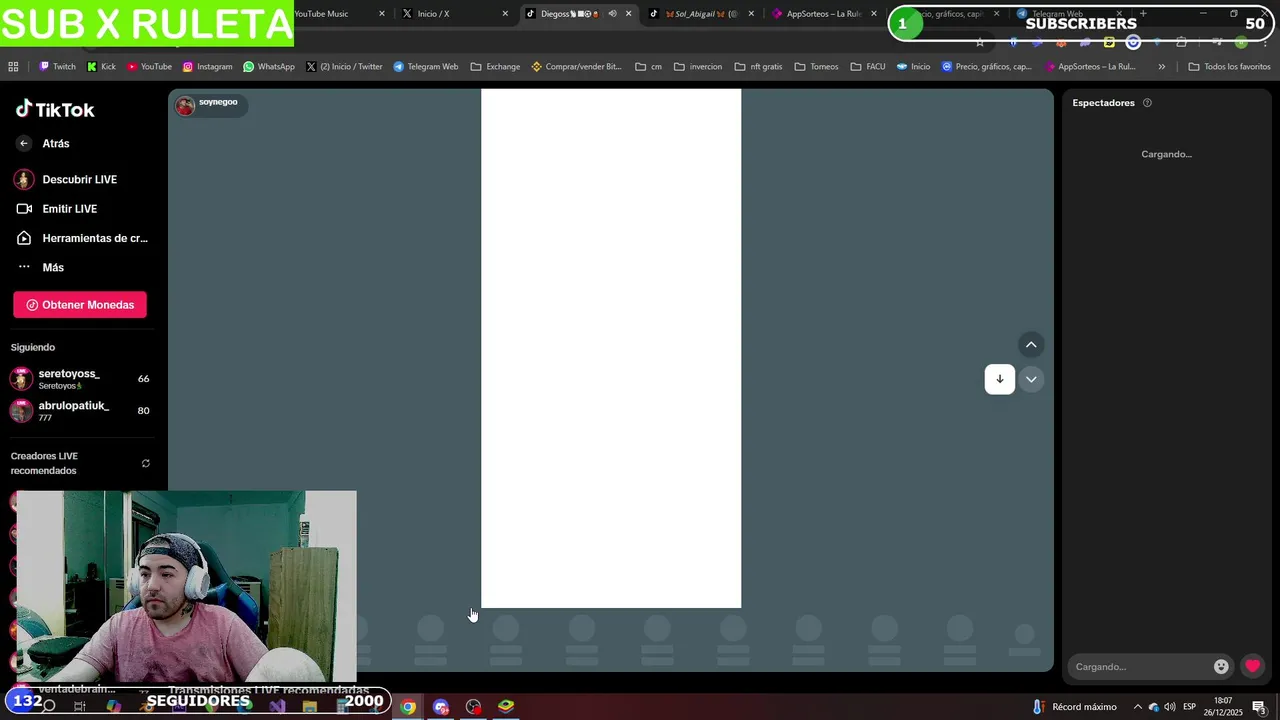Open BlueStacks in the taskbar
The height and width of the screenshot is (720, 1280).
(x=506, y=707)
